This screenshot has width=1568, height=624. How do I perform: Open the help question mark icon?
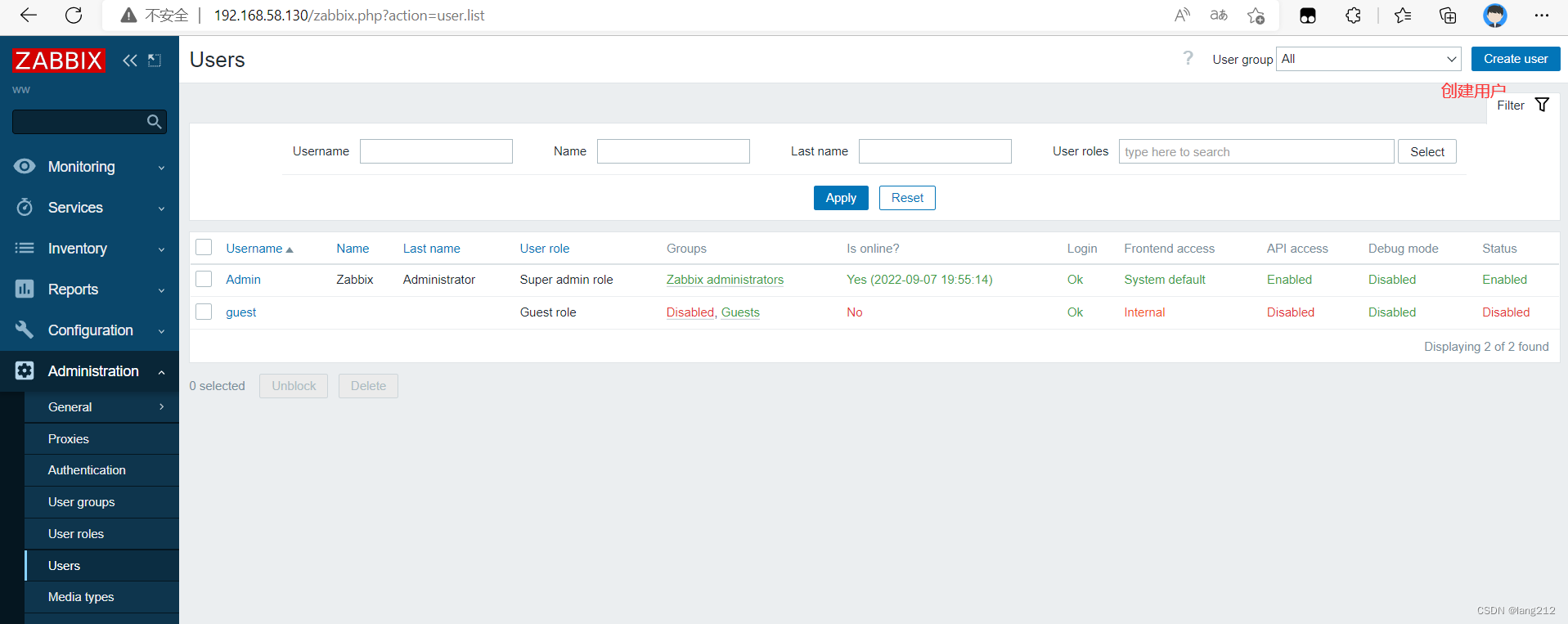1188,58
